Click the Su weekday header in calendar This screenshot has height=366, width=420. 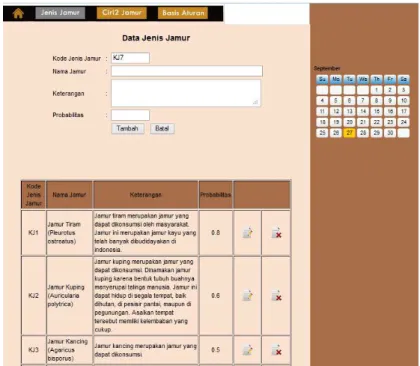pos(322,79)
